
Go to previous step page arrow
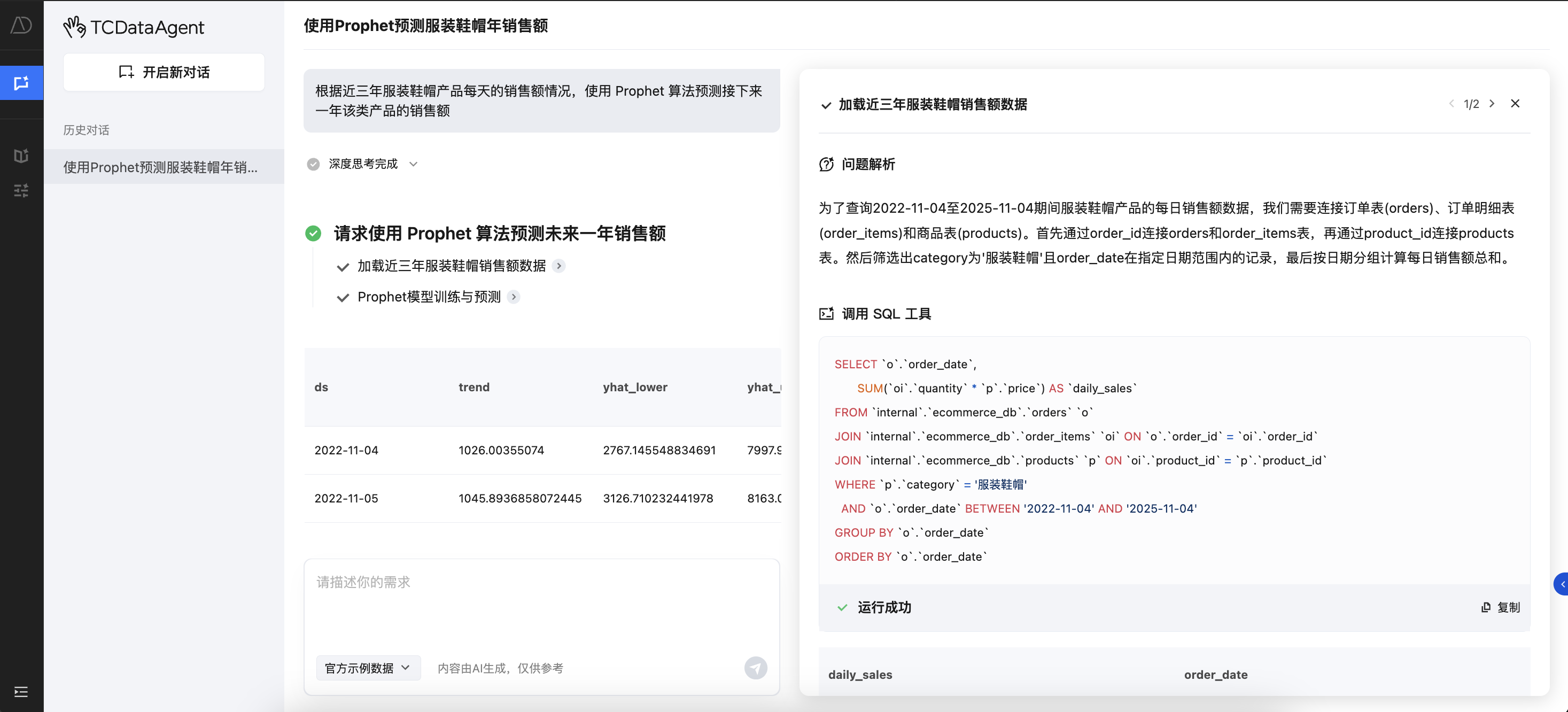click(x=1451, y=104)
